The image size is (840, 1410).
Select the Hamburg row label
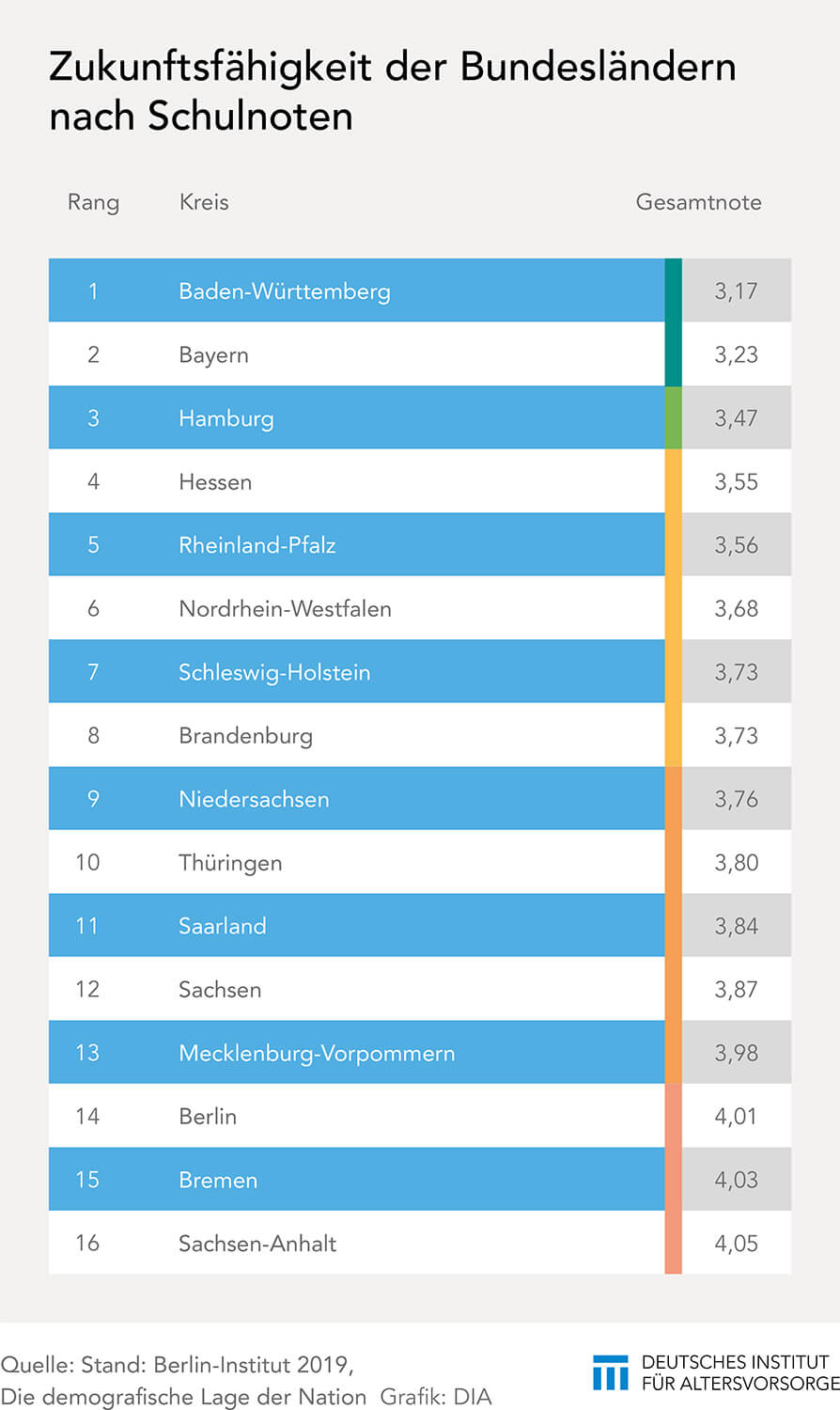click(x=226, y=418)
